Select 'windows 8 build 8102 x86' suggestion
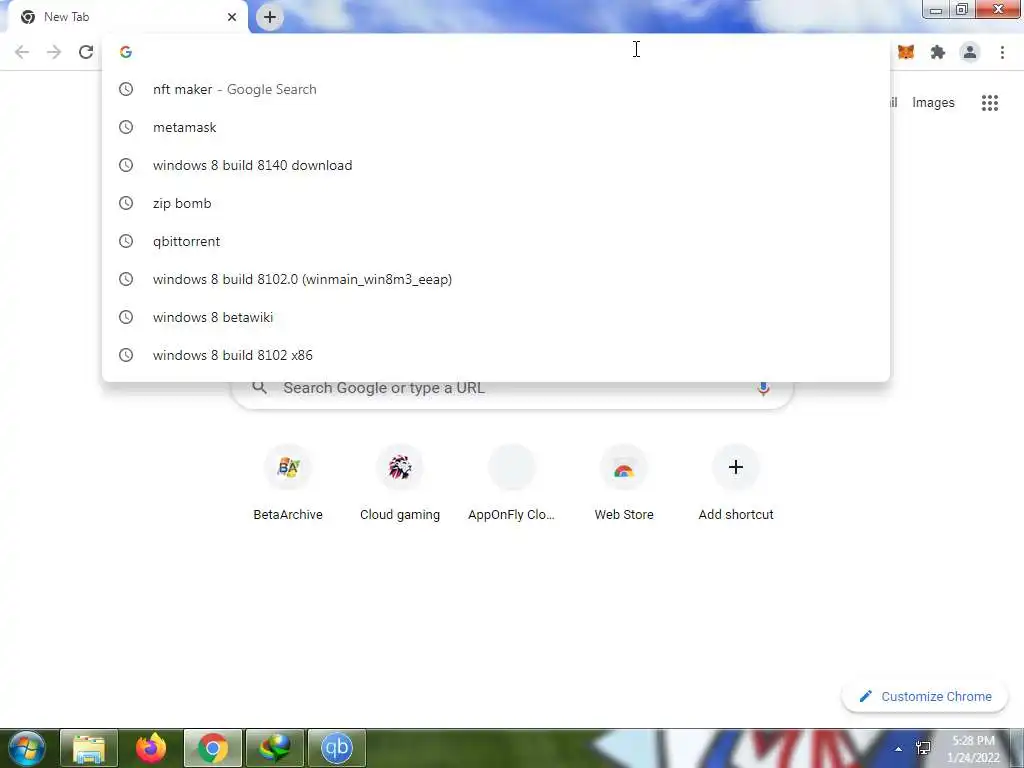 [x=496, y=355]
